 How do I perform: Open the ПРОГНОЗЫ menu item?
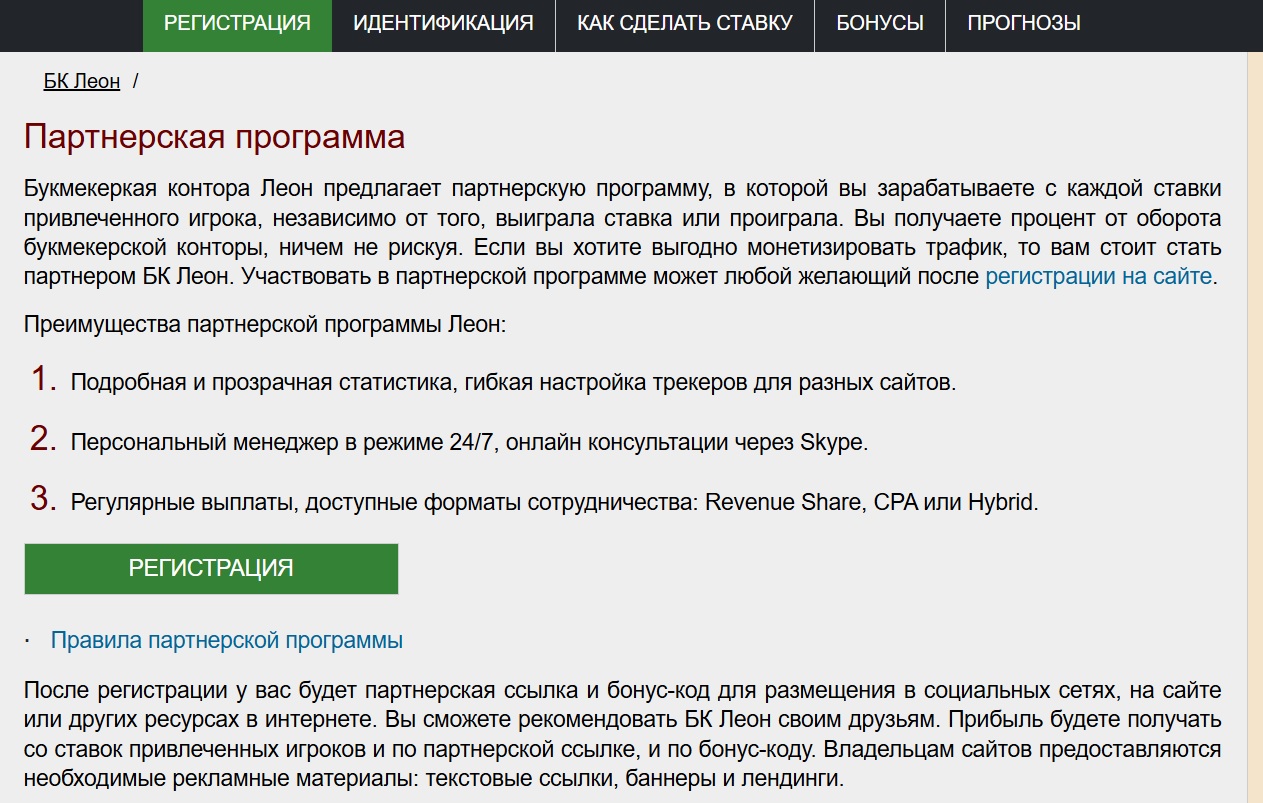coord(1024,23)
